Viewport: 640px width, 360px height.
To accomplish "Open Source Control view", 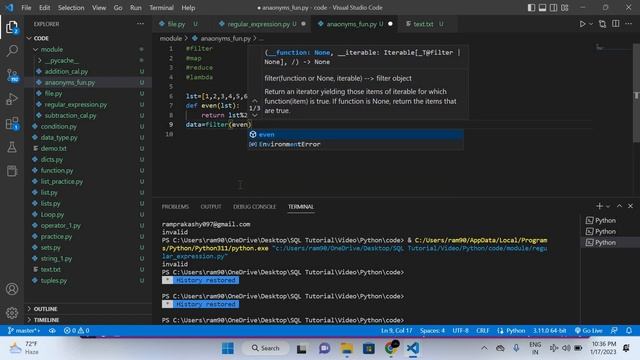I will (x=12, y=75).
